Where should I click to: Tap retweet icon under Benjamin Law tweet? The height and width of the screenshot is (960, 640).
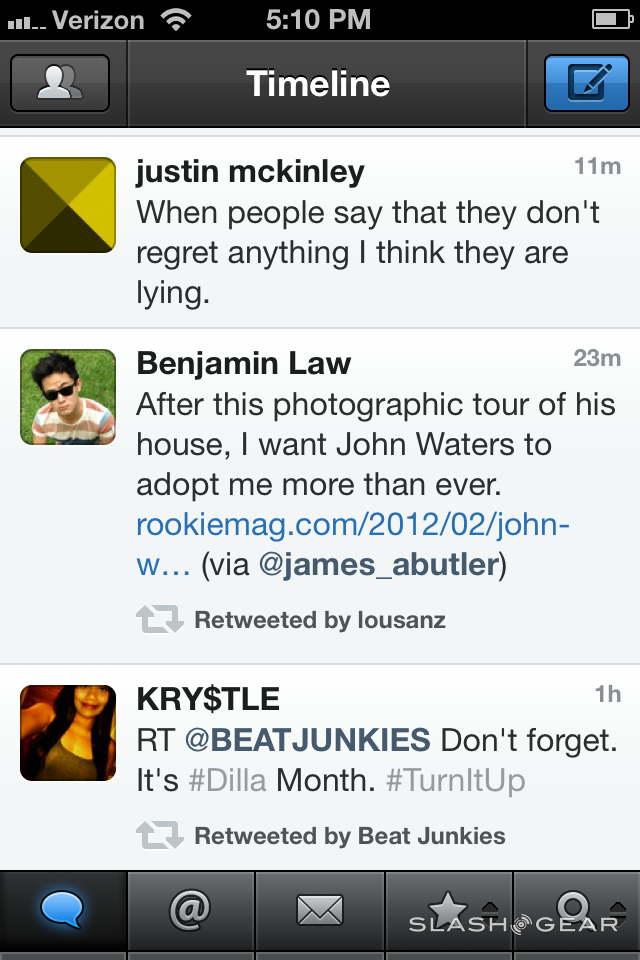point(160,620)
